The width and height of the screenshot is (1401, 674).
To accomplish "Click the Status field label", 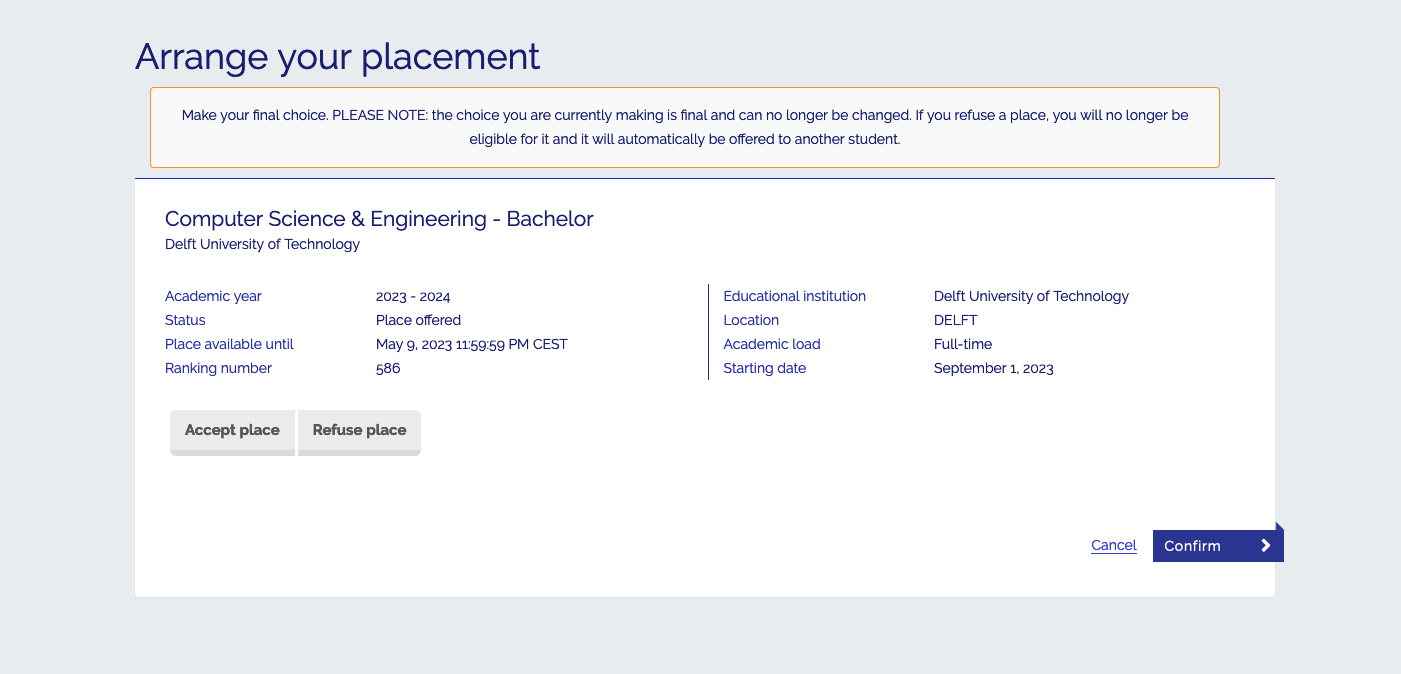I will click(185, 320).
